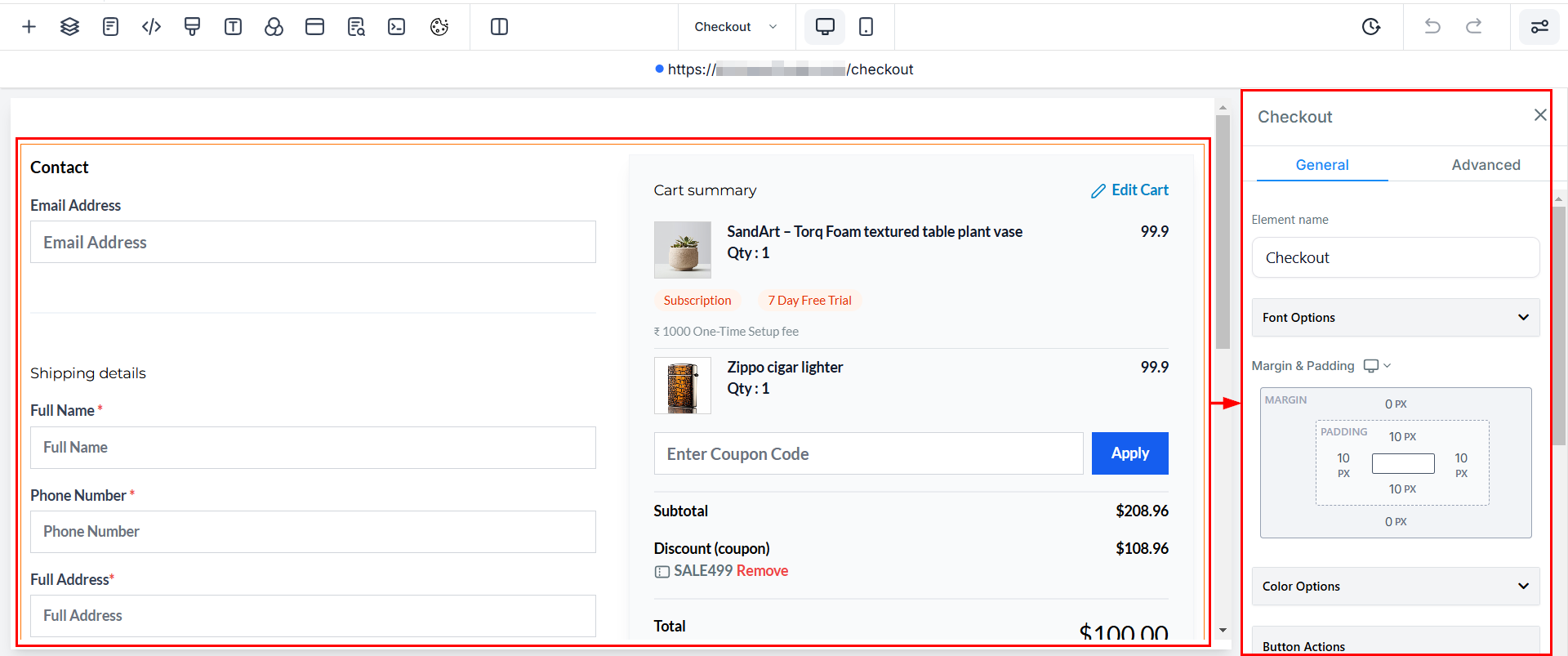Expand the Color Options section
1568x656 pixels.
(x=1396, y=587)
